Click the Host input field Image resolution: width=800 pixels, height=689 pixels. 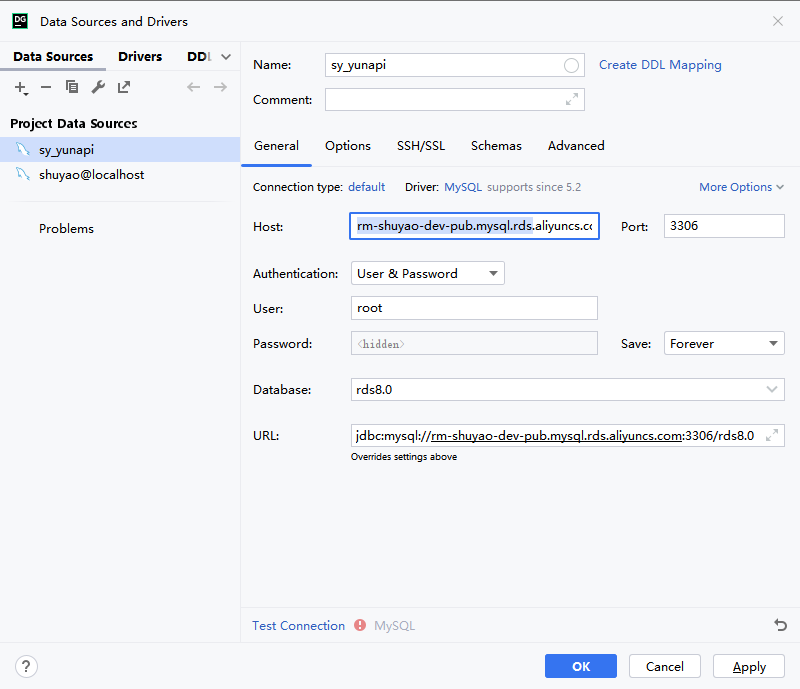[474, 226]
